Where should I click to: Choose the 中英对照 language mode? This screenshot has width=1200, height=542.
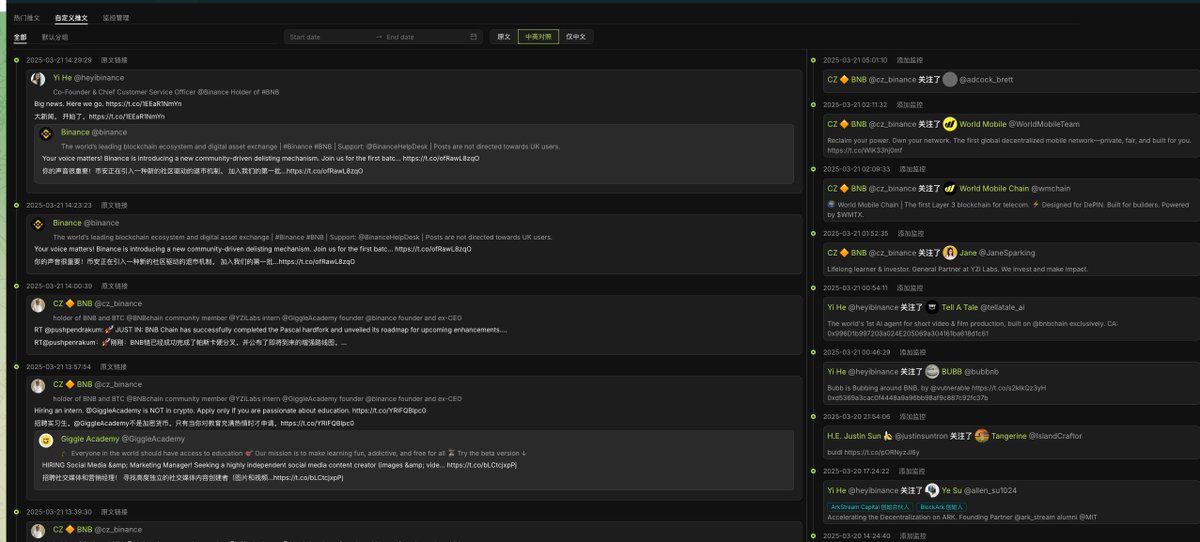[537, 37]
